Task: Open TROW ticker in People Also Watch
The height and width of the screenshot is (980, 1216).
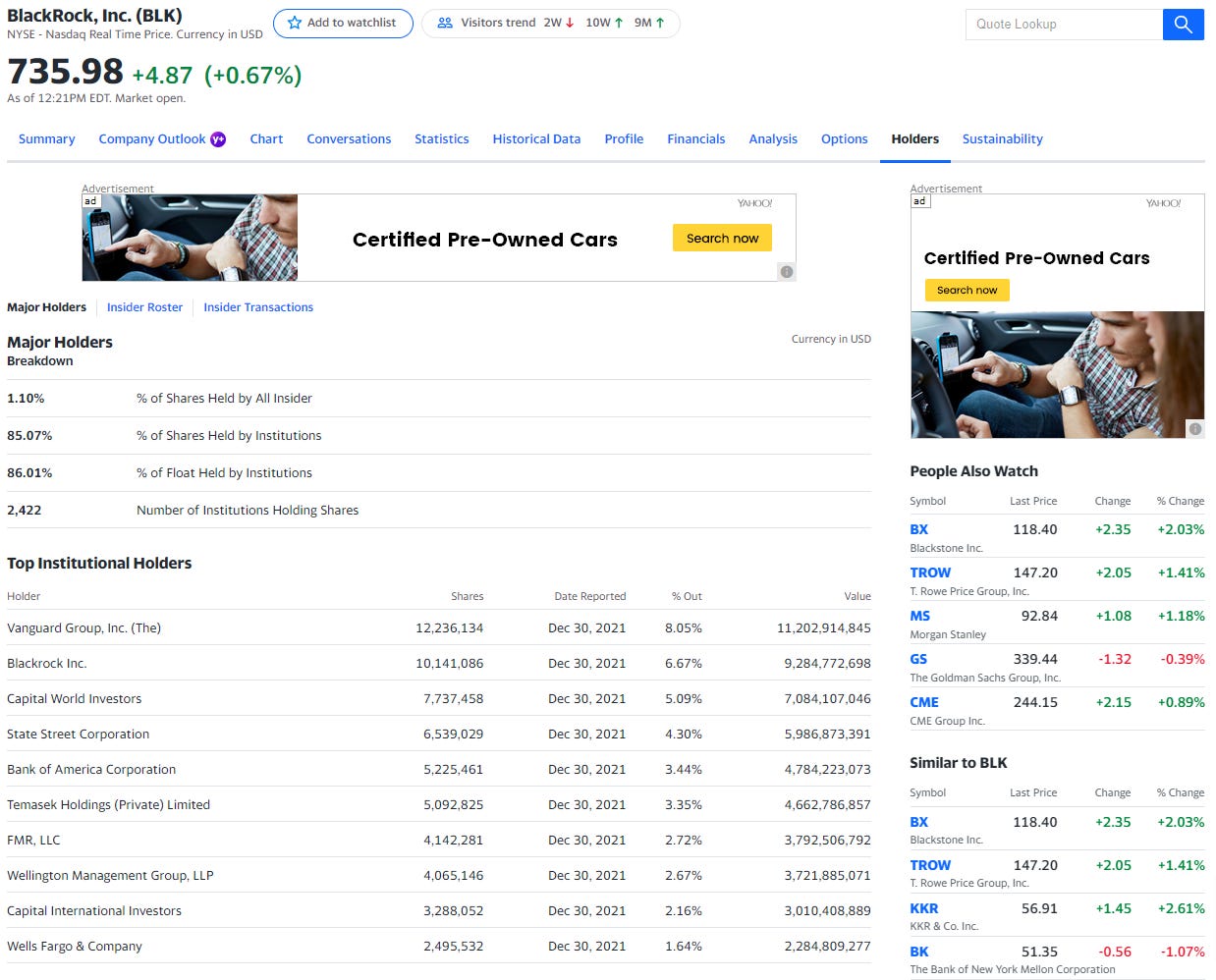Action: coord(930,572)
